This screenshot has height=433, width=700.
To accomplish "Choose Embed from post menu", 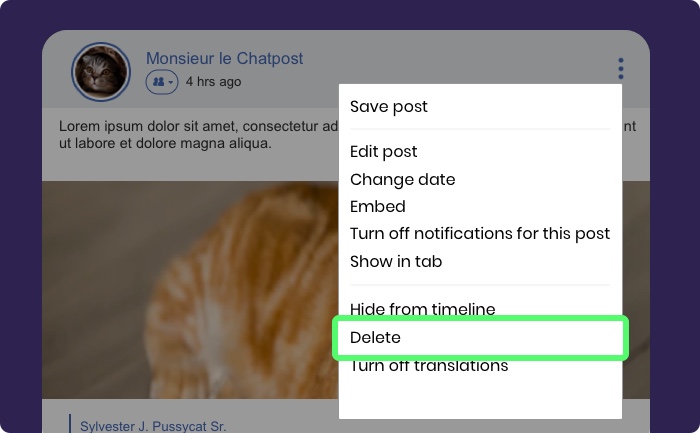I will (x=378, y=207).
